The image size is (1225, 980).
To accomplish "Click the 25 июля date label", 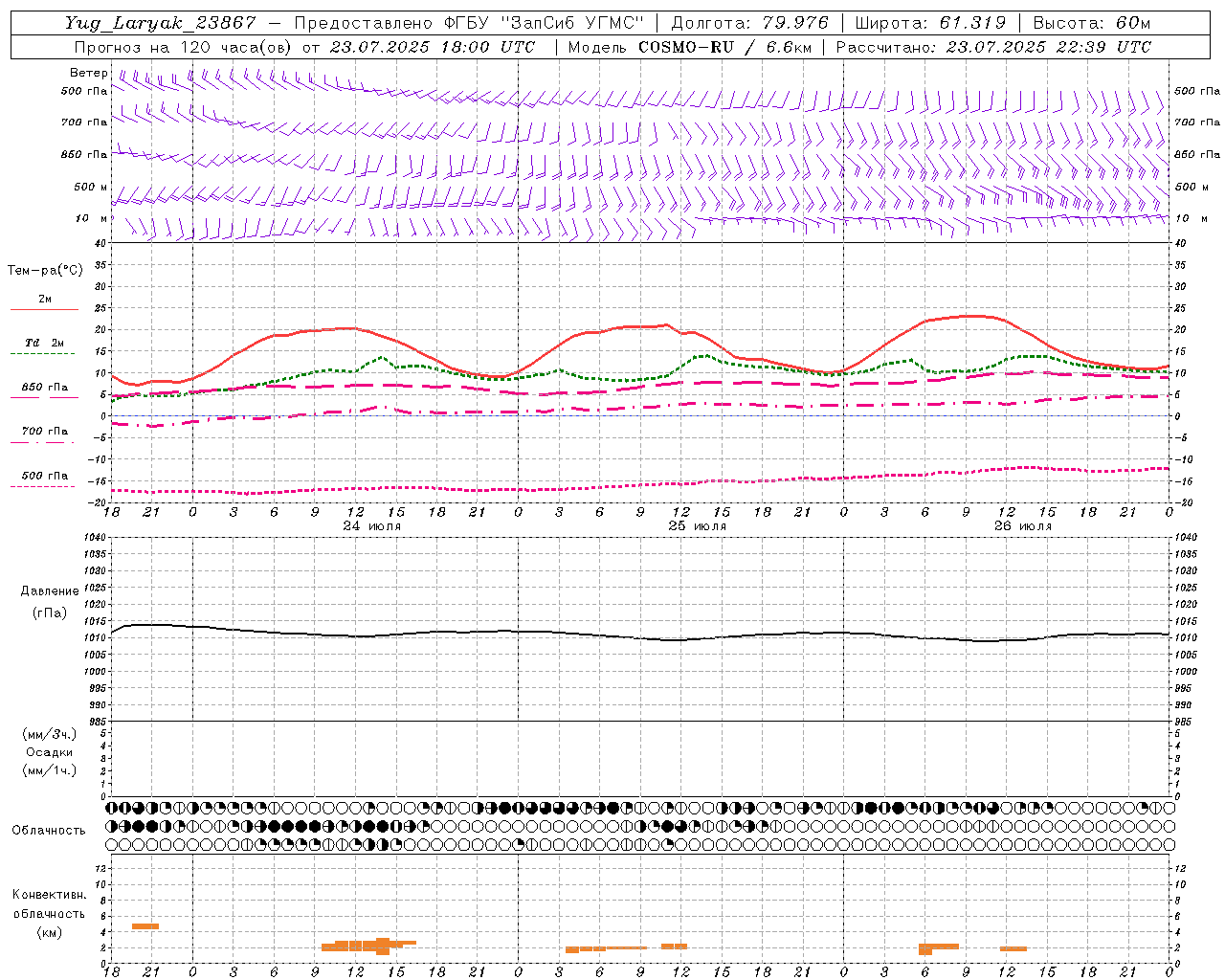I will [x=697, y=526].
